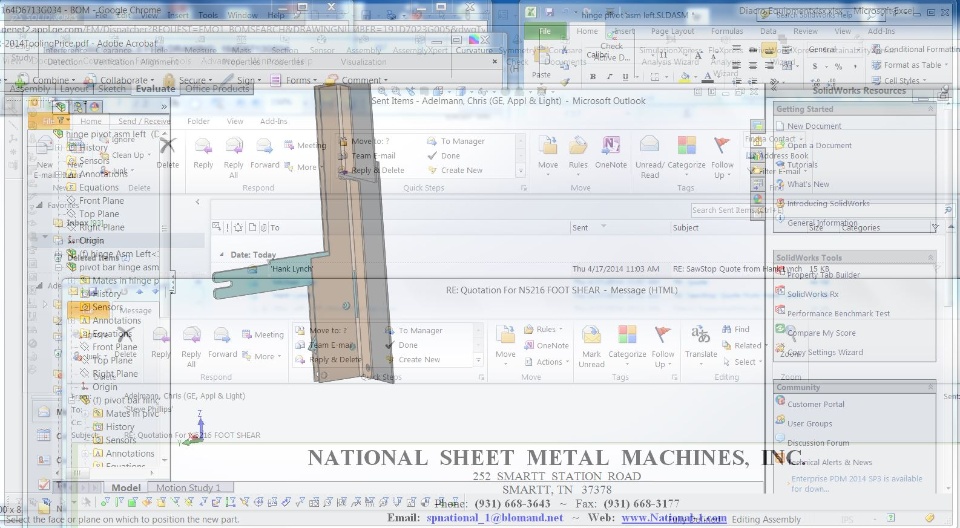The image size is (960, 528).
Task: Pick the Excel font color swatch
Action: 707,77
